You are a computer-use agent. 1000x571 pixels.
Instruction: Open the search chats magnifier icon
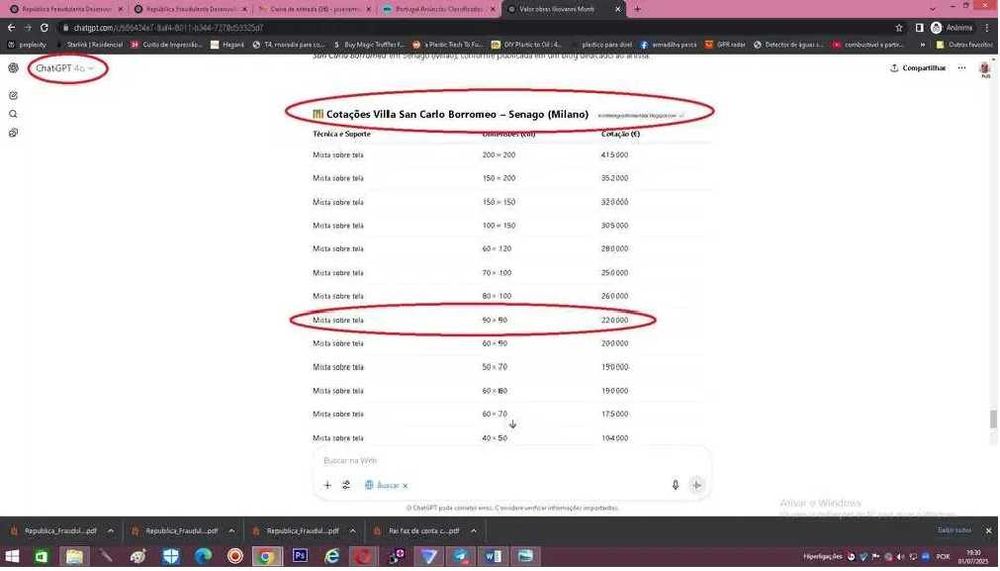tap(13, 115)
